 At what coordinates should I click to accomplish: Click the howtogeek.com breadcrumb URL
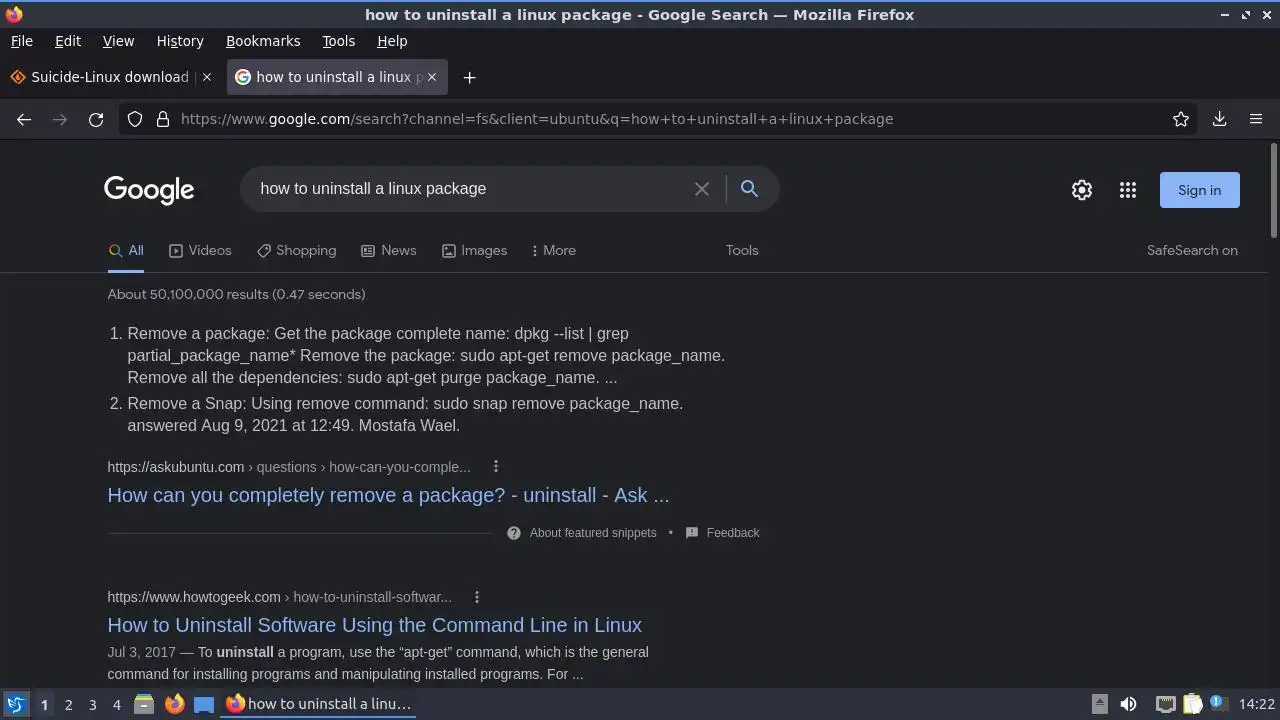click(x=279, y=597)
